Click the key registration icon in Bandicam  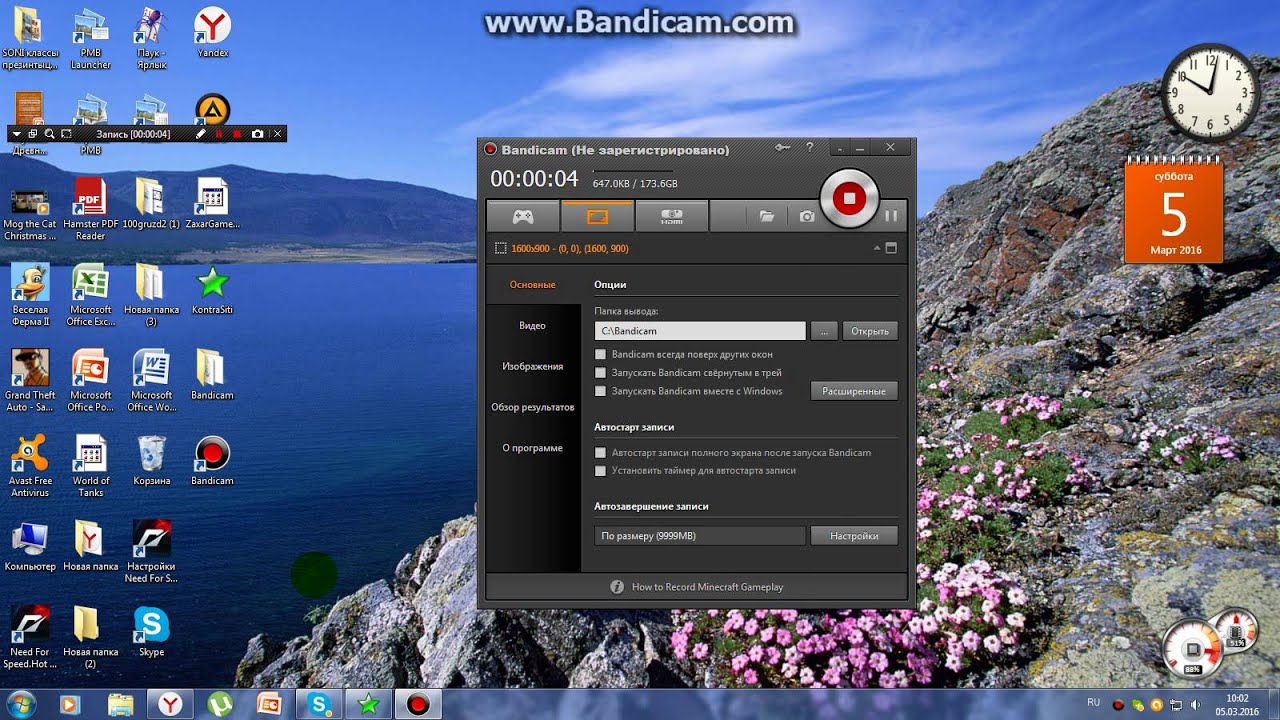pos(782,148)
